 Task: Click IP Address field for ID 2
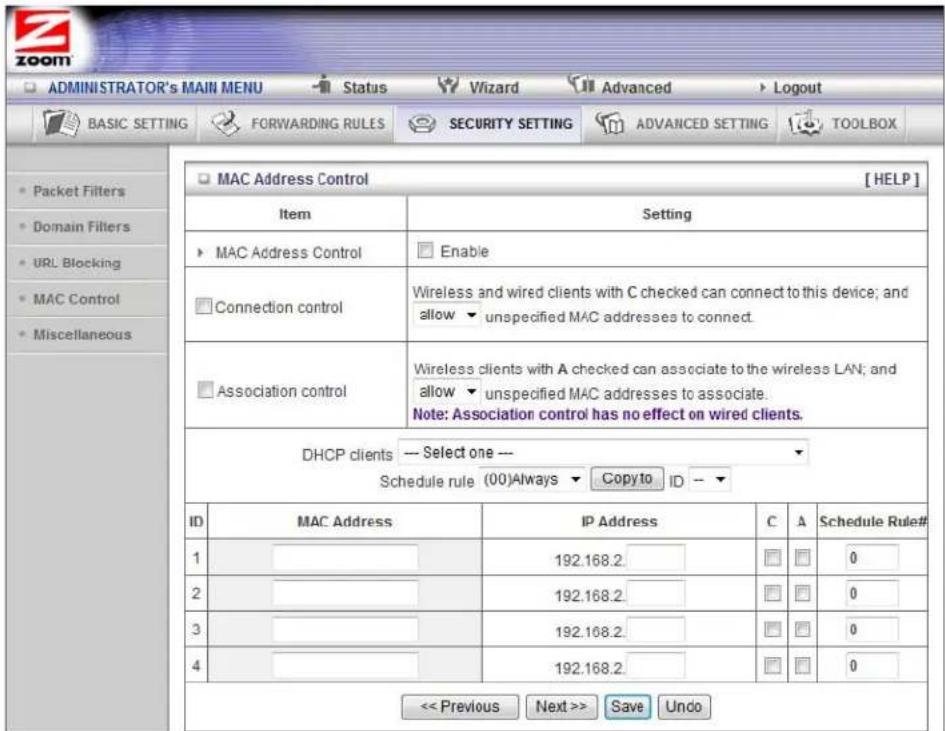(656, 593)
